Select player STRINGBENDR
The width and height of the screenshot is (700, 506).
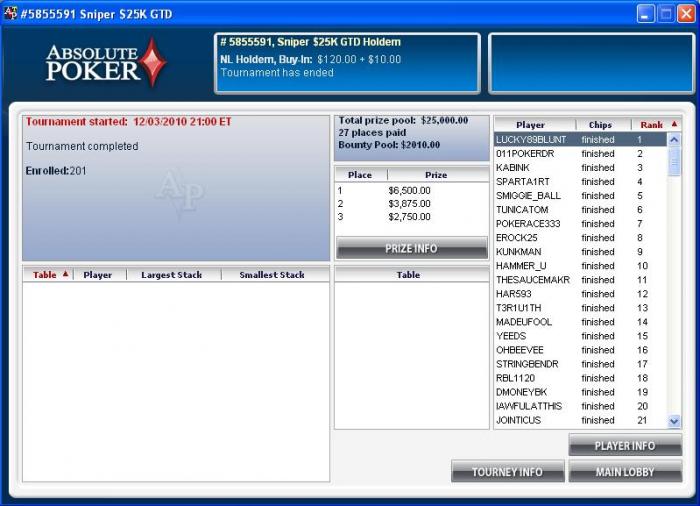click(580, 364)
